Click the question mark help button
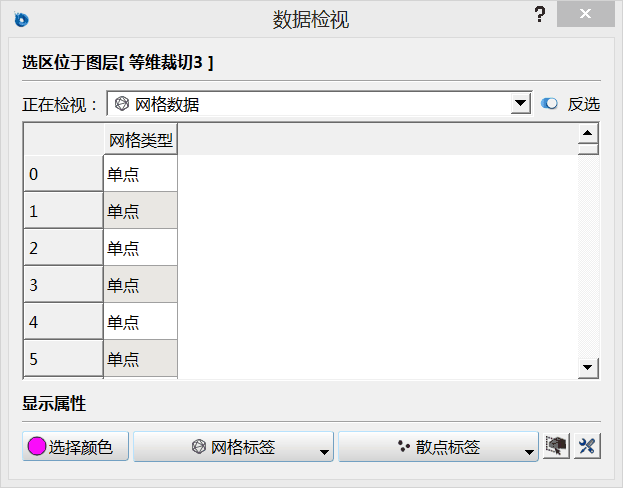This screenshot has height=488, width=623. [540, 14]
